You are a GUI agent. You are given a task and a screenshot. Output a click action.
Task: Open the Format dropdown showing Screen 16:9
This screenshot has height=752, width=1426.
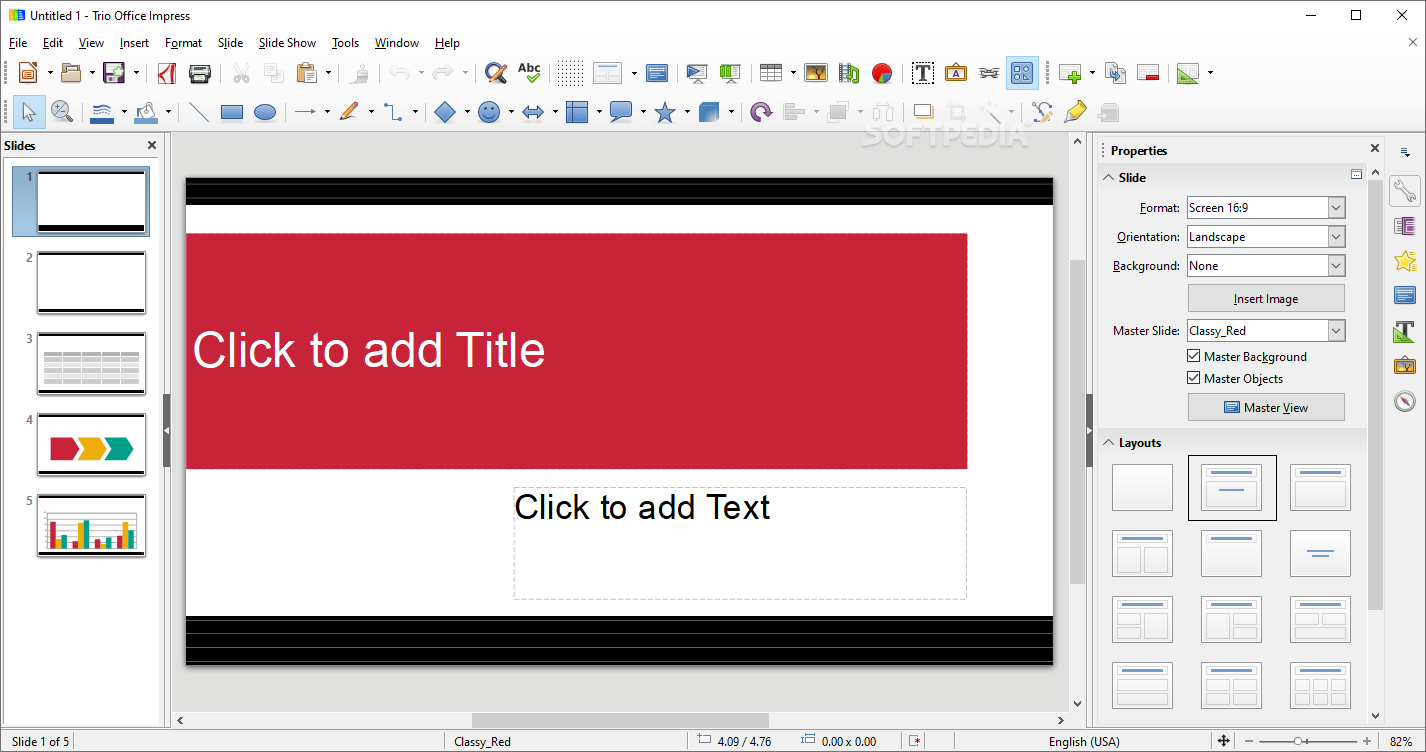tap(1266, 208)
